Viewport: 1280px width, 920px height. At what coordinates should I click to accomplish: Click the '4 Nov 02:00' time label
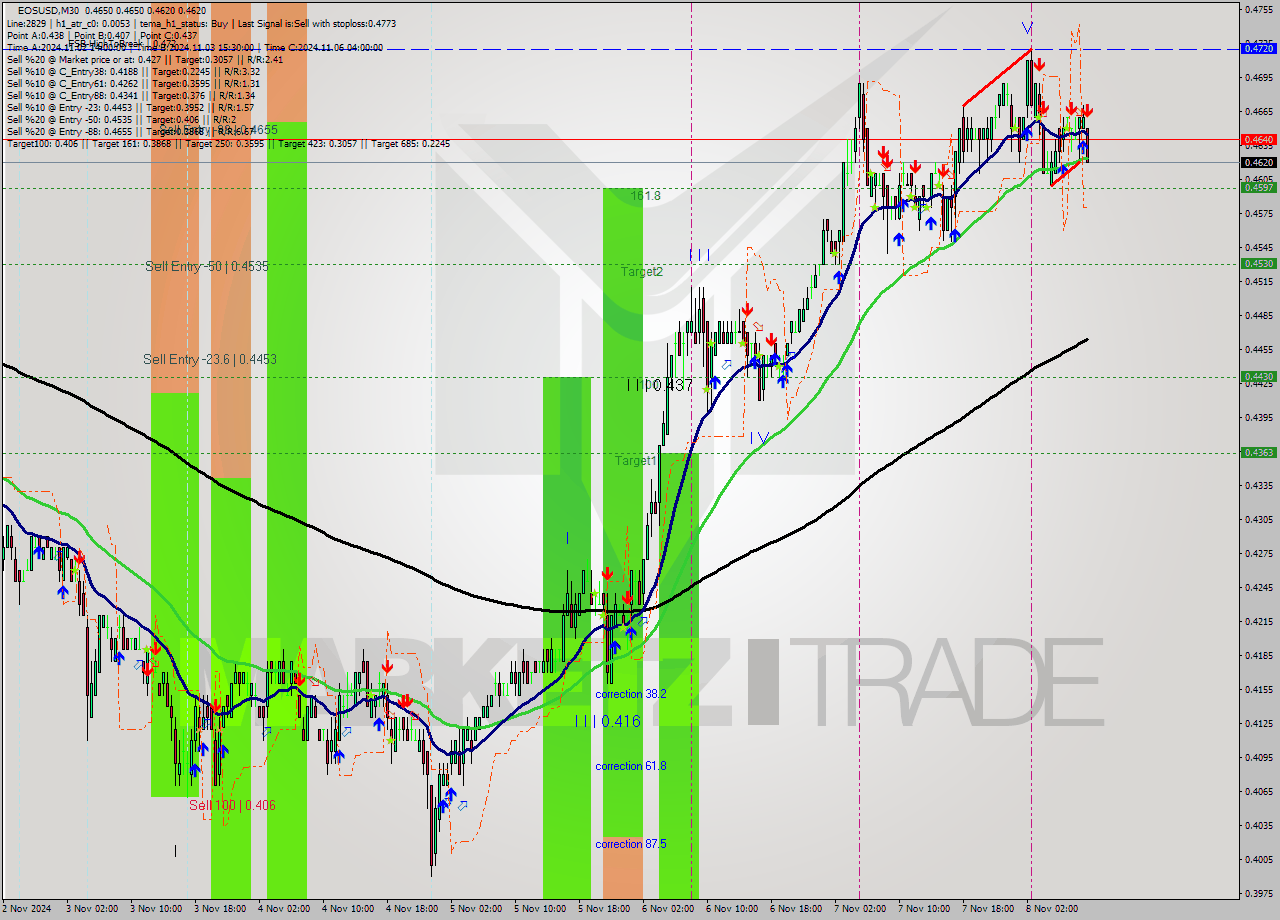pyautogui.click(x=284, y=909)
